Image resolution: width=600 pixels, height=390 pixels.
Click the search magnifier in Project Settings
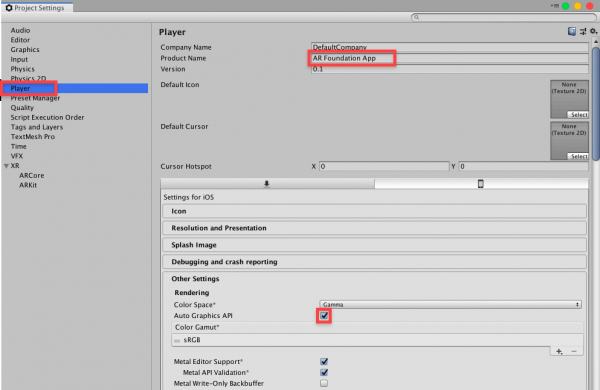pyautogui.click(x=417, y=17)
